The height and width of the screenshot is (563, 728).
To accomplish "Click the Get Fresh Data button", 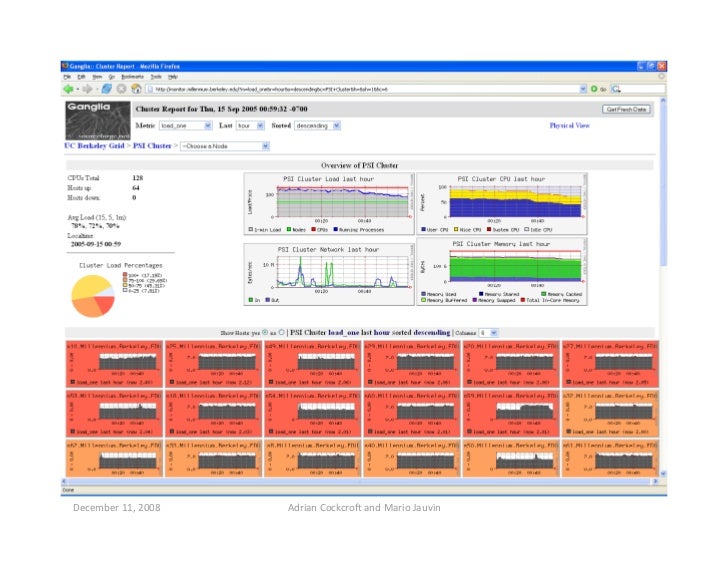I will pyautogui.click(x=626, y=110).
